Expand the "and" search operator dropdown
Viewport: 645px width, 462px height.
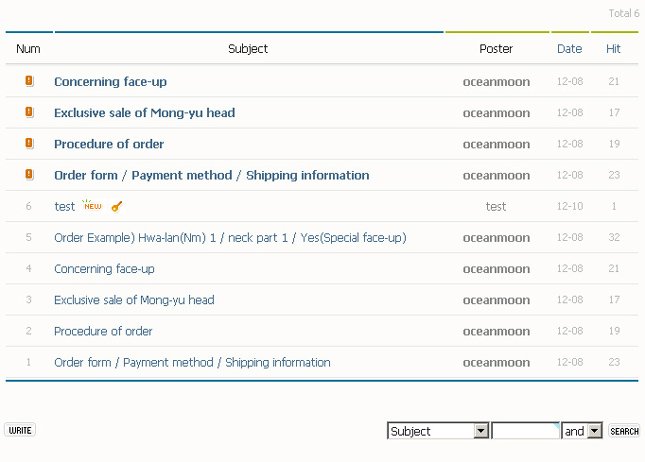click(594, 431)
